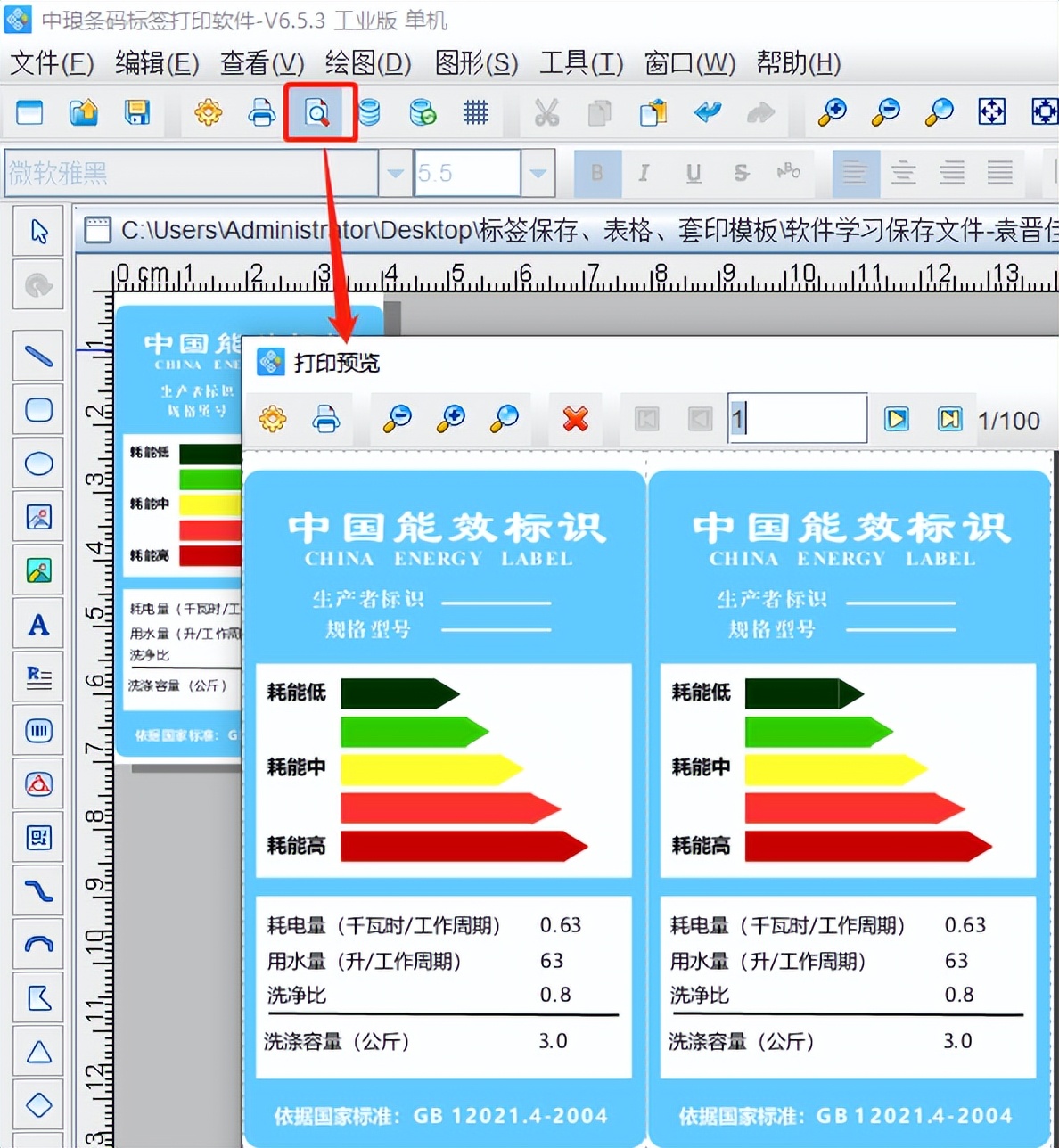The width and height of the screenshot is (1059, 1148).
Task: Jump to last preview page
Action: tap(950, 418)
